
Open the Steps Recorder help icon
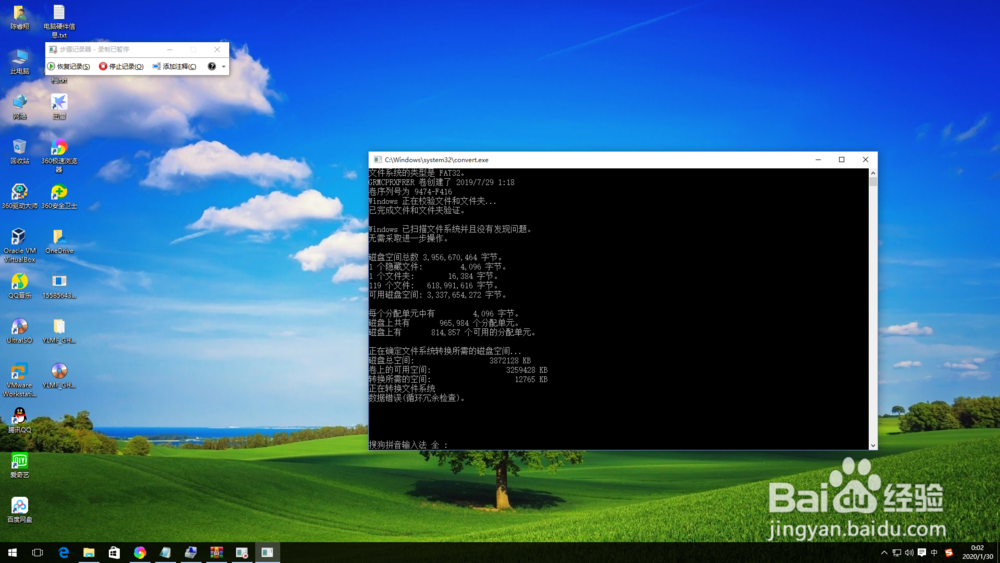[x=212, y=66]
